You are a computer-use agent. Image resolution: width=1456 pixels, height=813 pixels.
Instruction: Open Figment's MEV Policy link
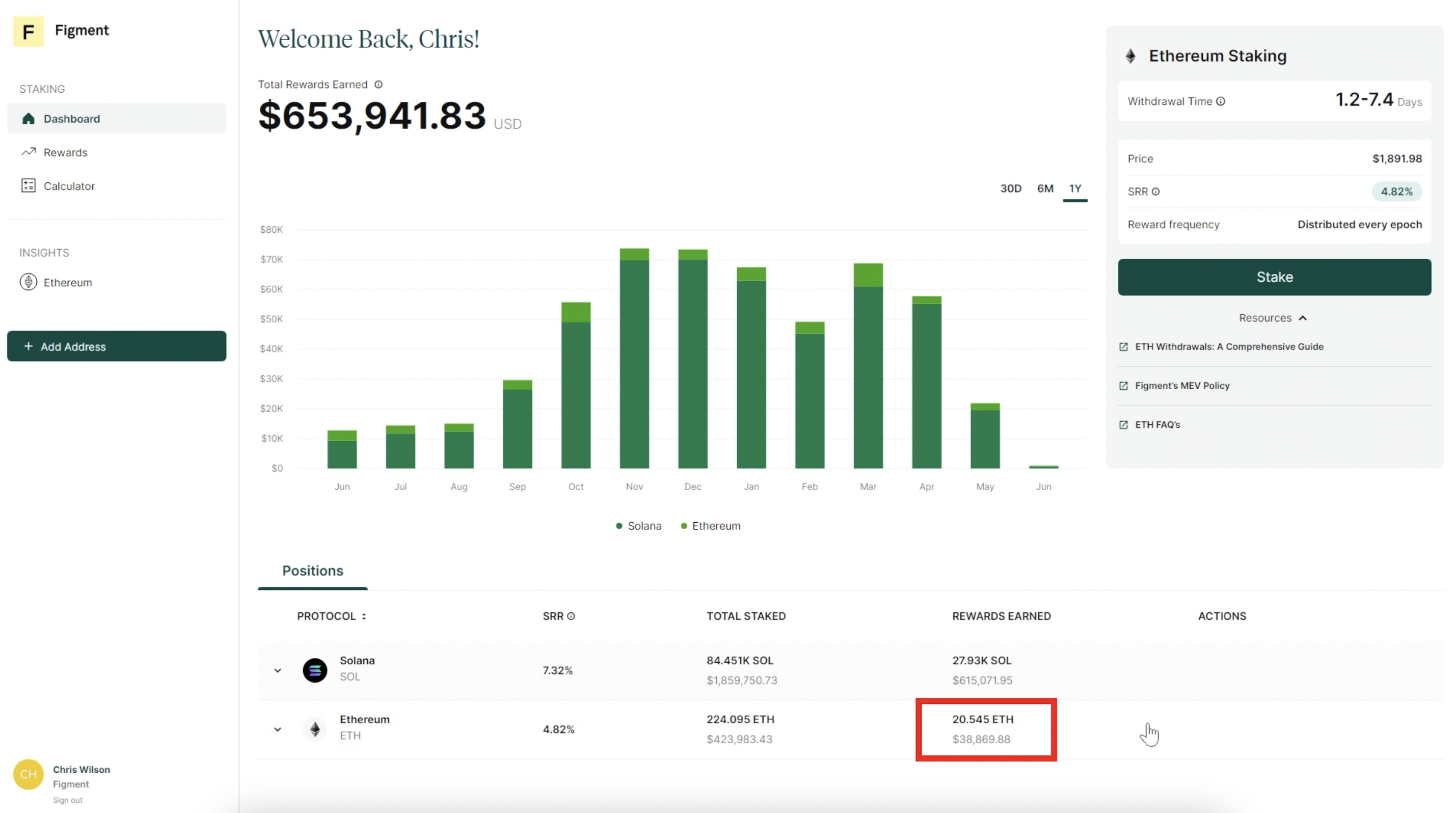(1182, 386)
